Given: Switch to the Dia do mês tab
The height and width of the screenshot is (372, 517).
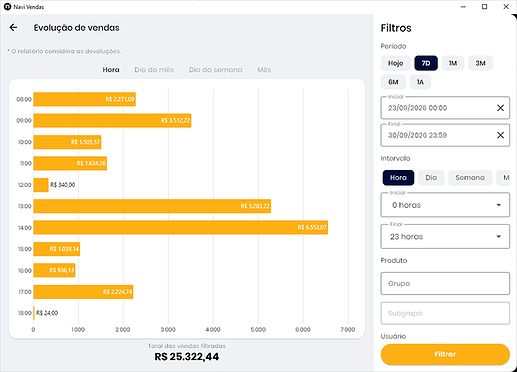Looking at the screenshot, I should pyautogui.click(x=154, y=70).
